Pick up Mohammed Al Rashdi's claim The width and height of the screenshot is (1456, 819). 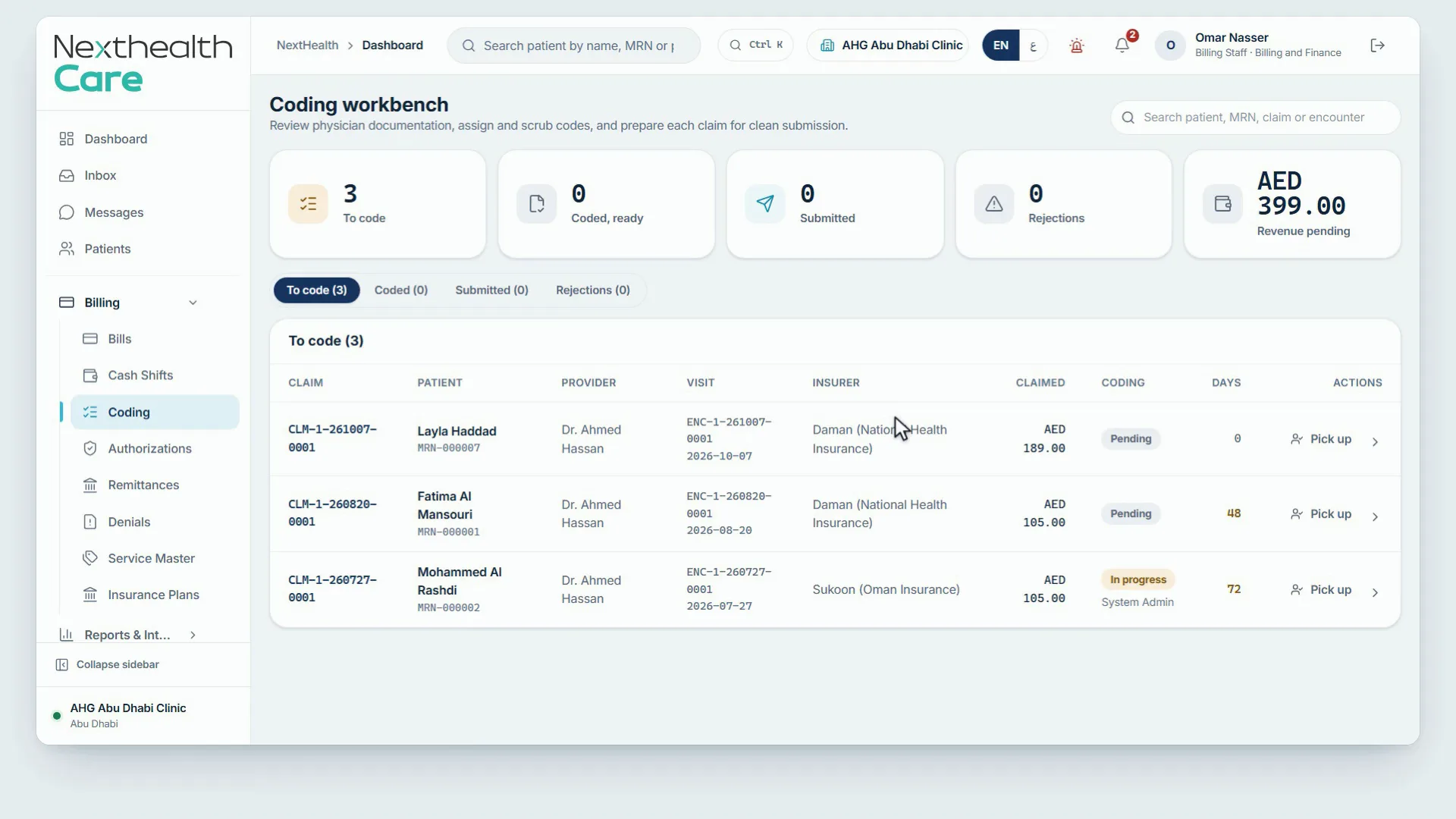1321,590
